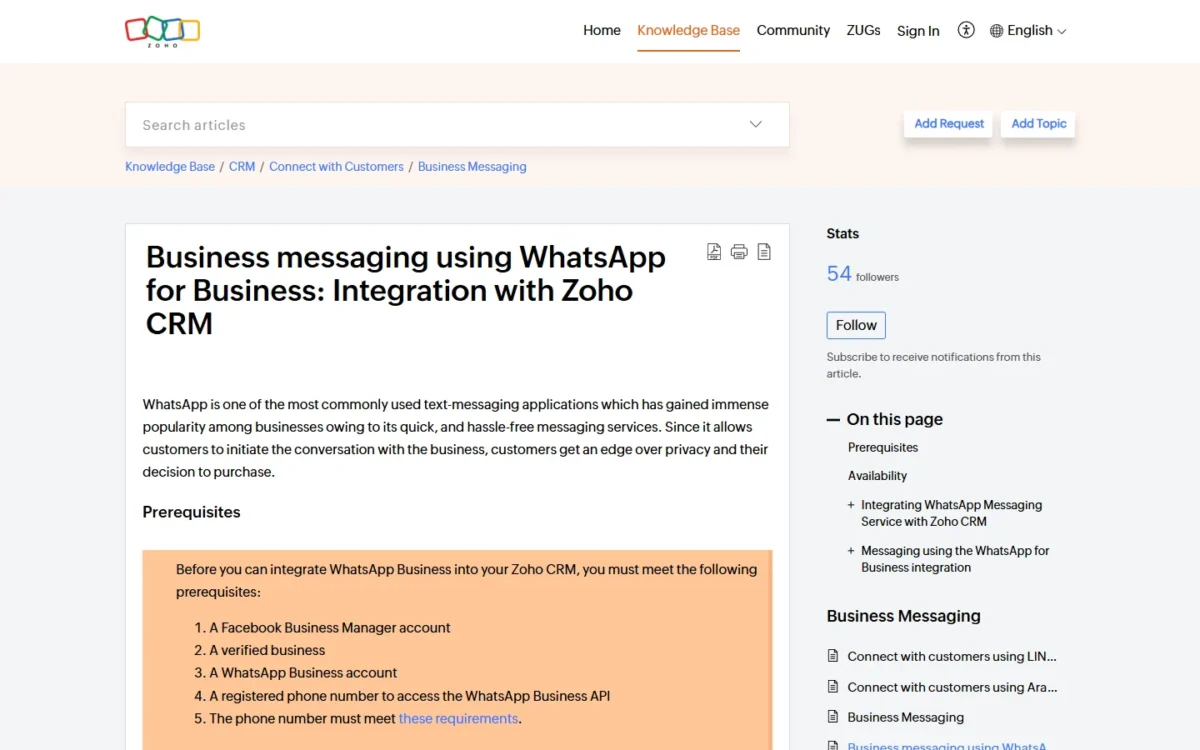Open CRM breadcrumb link
Viewport: 1200px width, 750px height.
242,167
